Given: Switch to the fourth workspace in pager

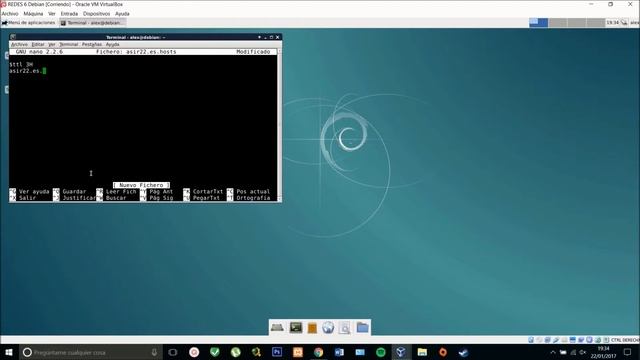Looking at the screenshot, I should [x=595, y=23].
